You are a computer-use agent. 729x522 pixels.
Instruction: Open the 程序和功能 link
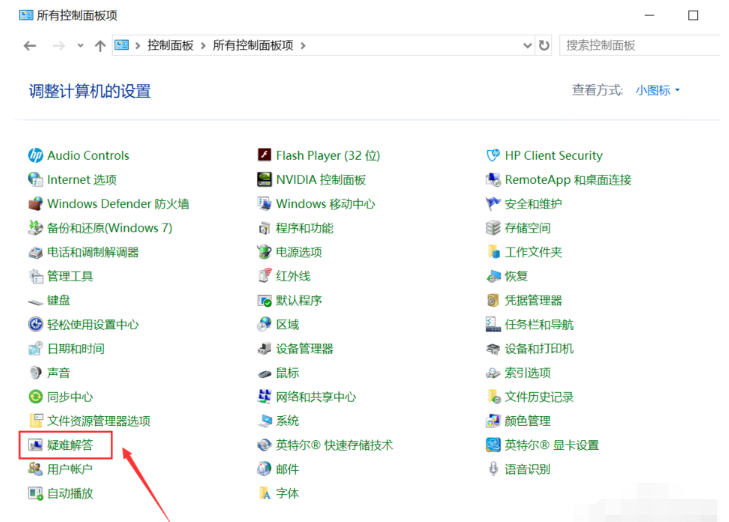[x=304, y=228]
